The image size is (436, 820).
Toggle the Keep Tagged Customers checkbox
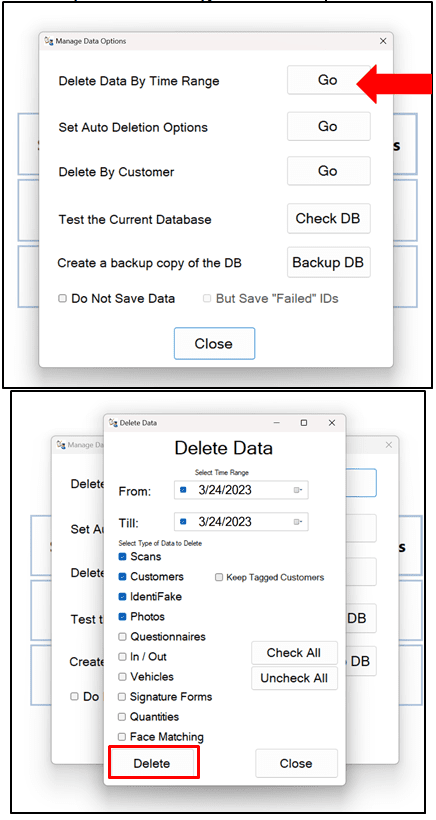(x=219, y=577)
